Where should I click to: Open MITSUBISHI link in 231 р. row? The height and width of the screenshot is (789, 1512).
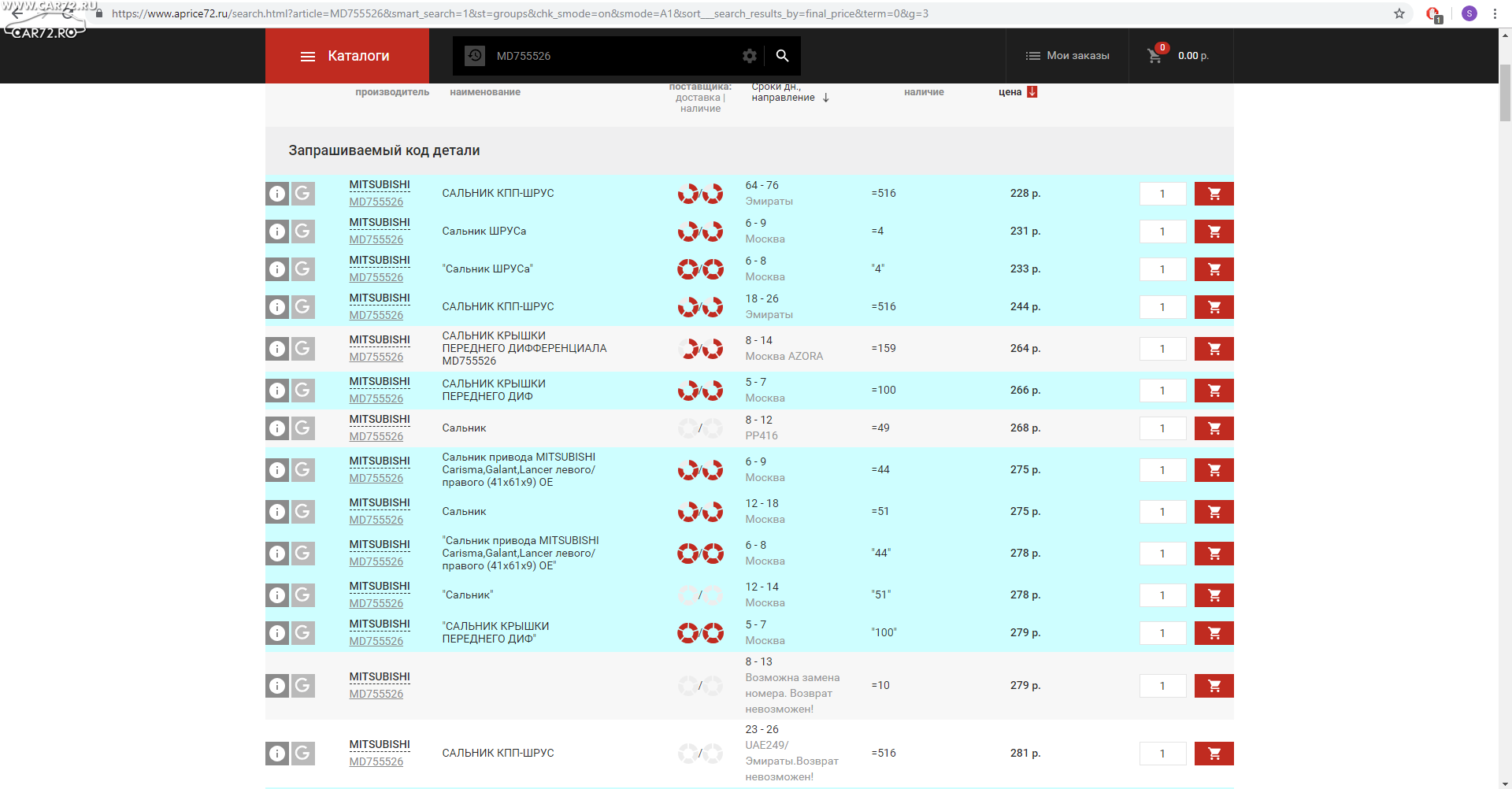click(x=380, y=223)
